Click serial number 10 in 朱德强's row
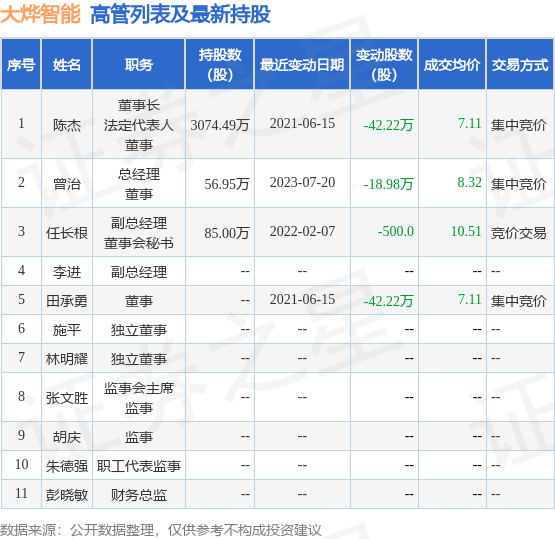Screen dimensions: 555x539 21,464
